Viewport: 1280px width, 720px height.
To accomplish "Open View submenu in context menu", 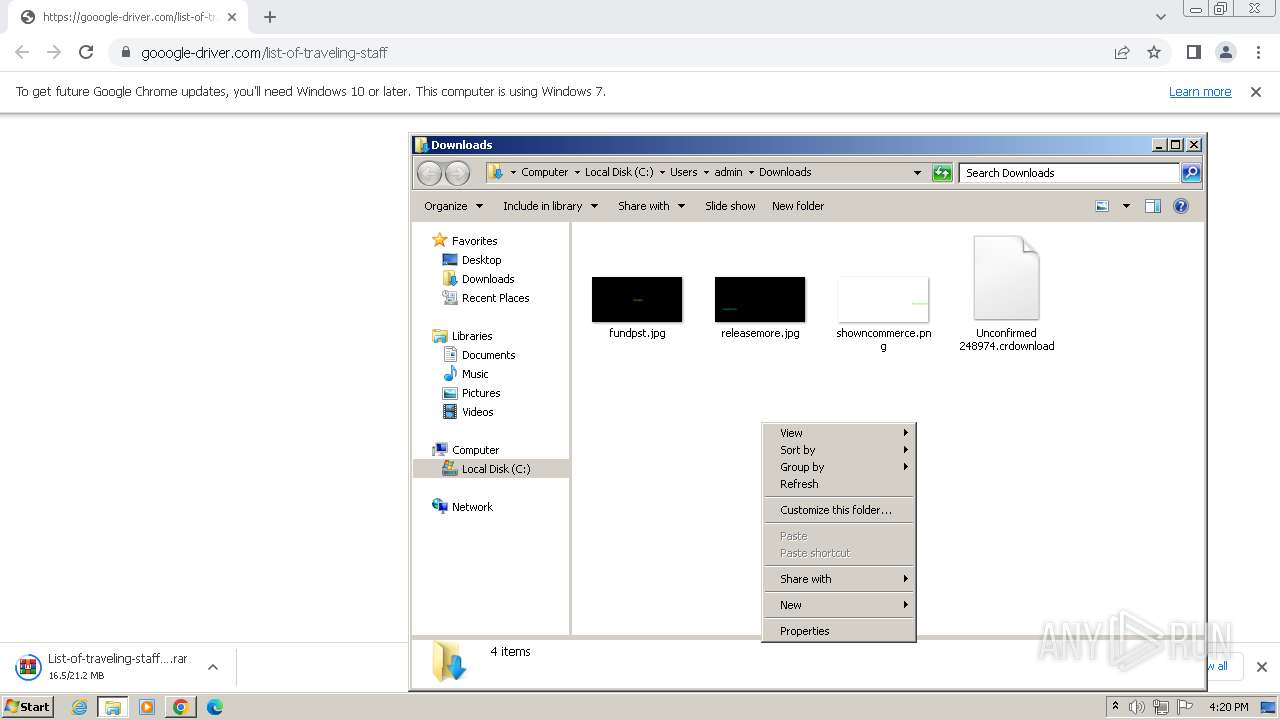I will 839,433.
